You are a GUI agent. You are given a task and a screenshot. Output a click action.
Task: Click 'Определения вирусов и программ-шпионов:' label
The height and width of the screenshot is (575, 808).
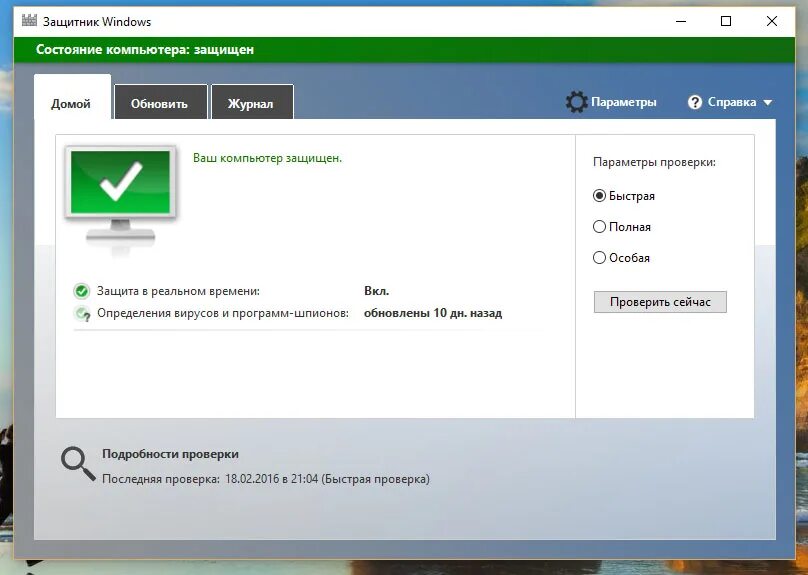(223, 313)
